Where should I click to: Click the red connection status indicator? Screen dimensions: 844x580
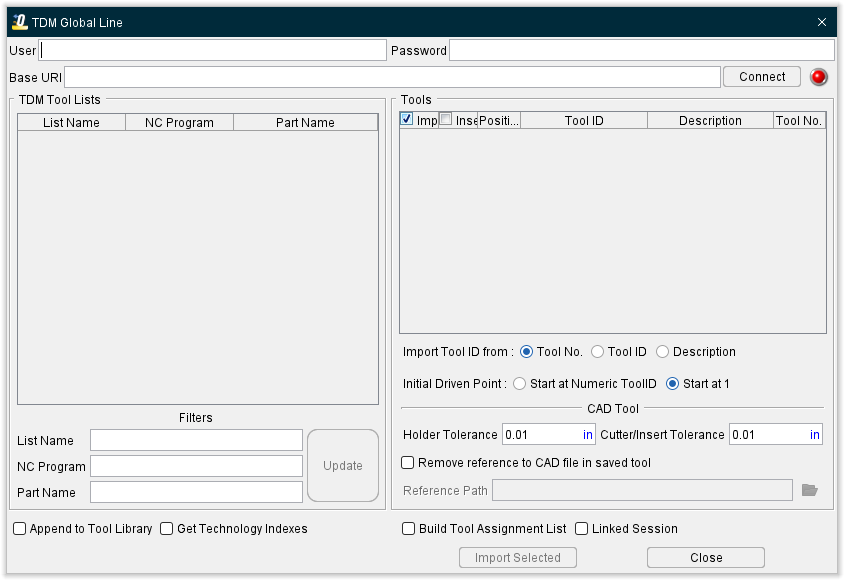819,77
